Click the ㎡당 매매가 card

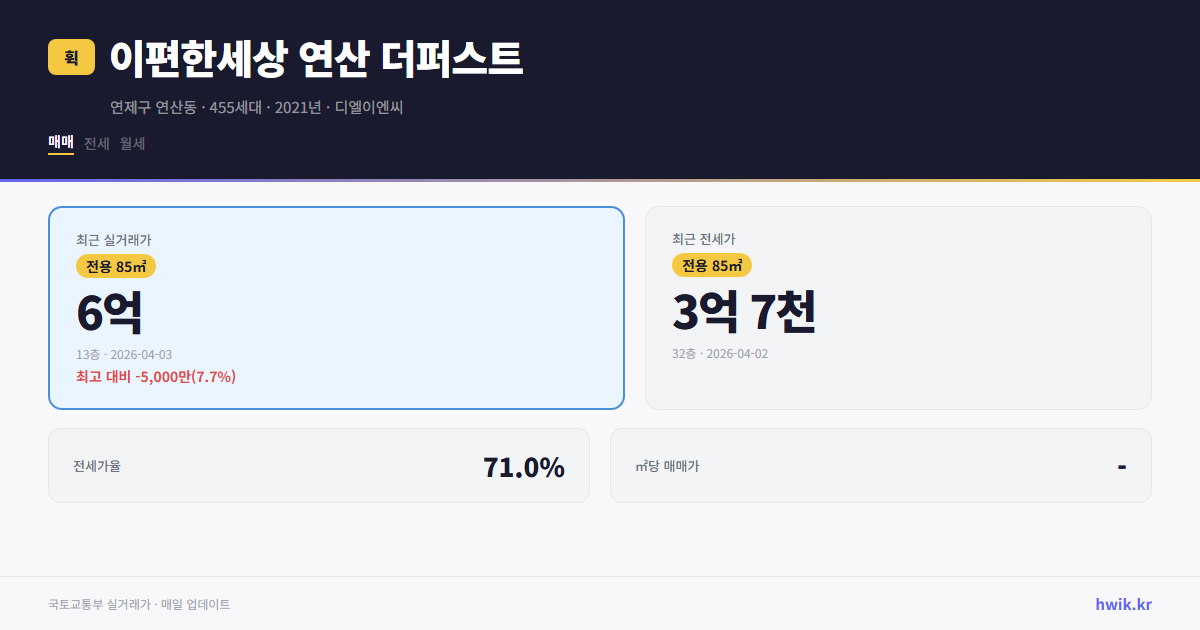(880, 465)
